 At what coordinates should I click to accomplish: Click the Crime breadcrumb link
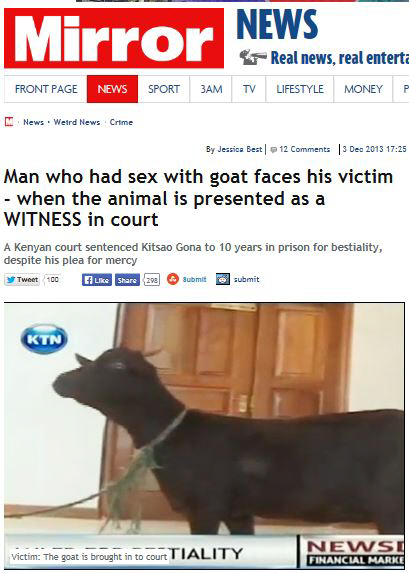pos(121,122)
